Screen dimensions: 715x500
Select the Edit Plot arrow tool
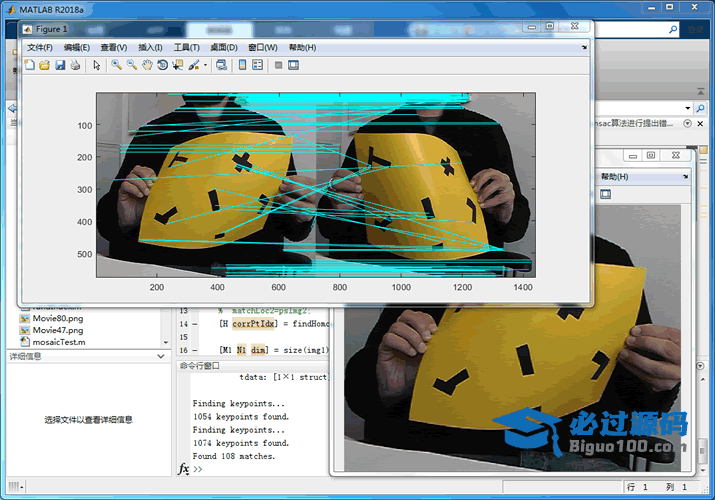click(x=97, y=65)
